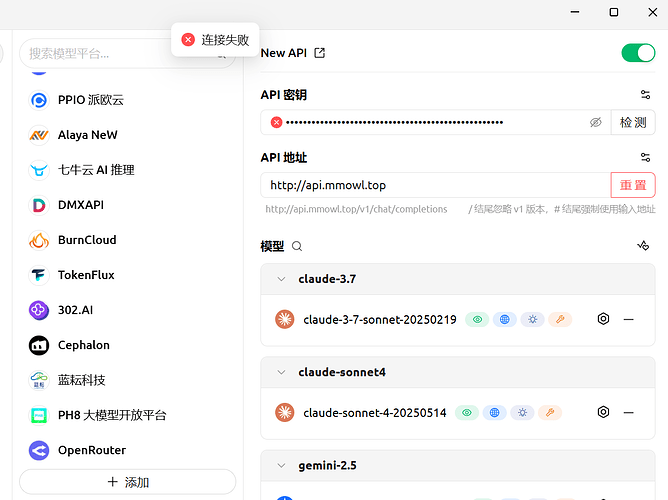Click reasoning tag of claude-sonnet-4-20250514
The height and width of the screenshot is (500, 668).
522,413
